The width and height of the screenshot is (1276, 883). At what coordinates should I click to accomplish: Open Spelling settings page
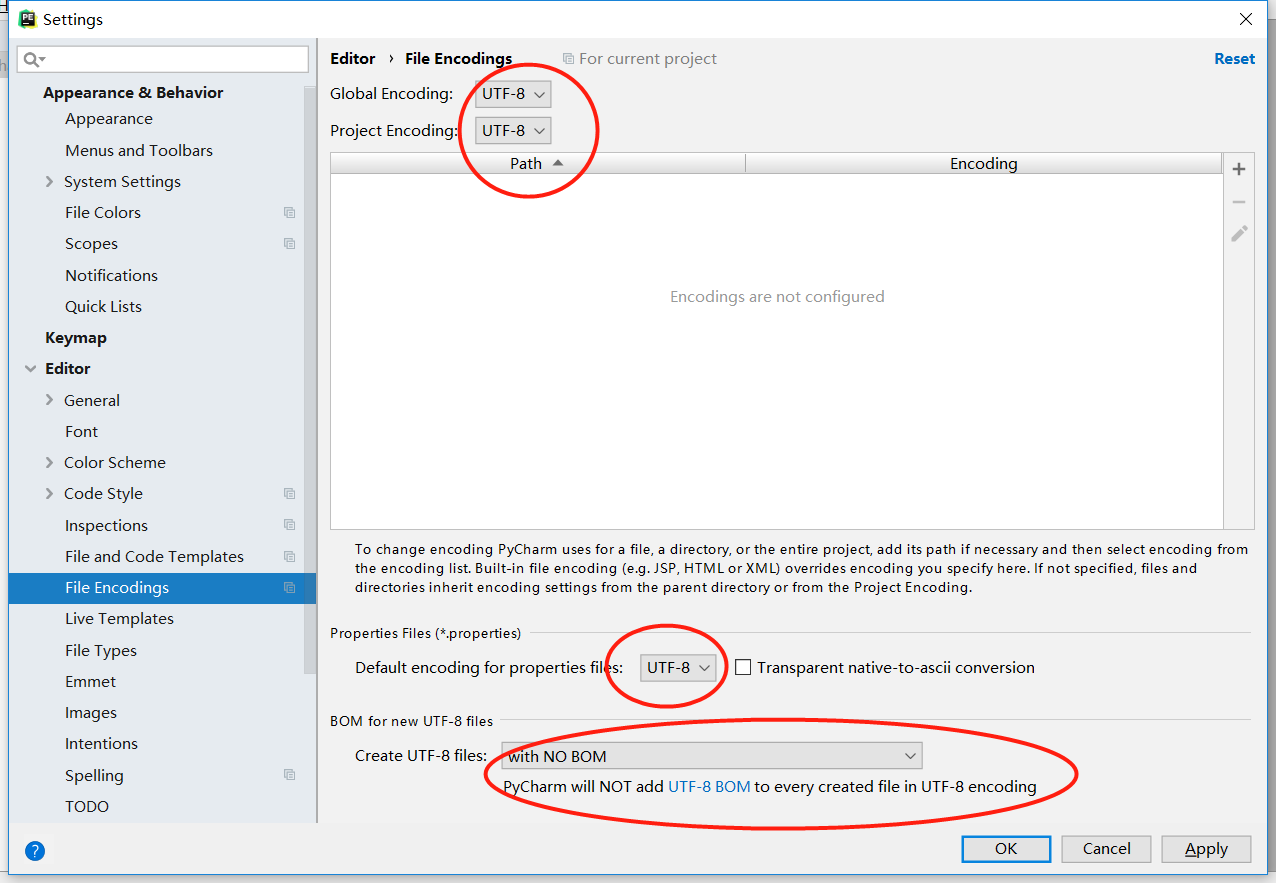click(94, 775)
